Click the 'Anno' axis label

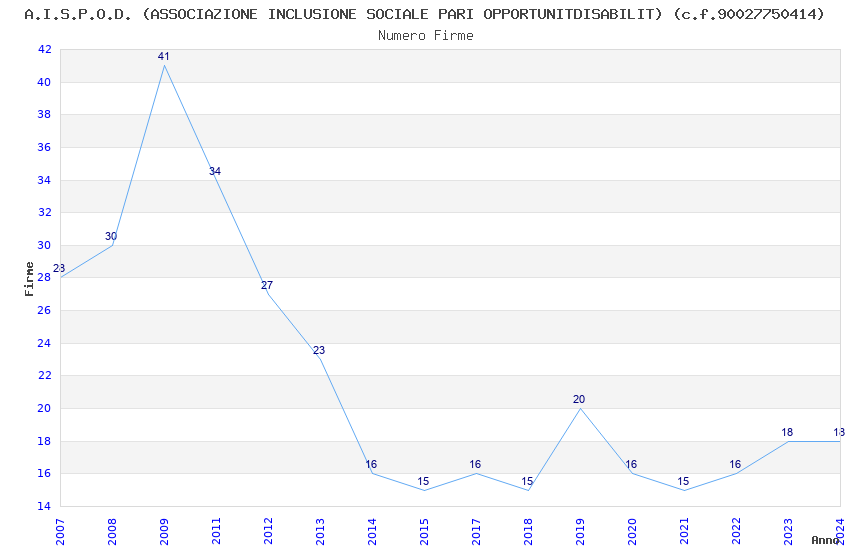(x=825, y=540)
